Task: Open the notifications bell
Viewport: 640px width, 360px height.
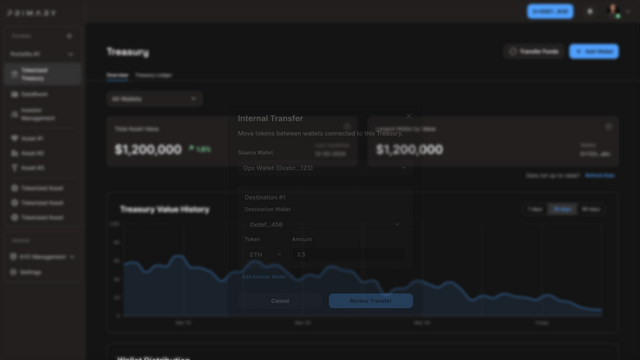Action: (590, 11)
